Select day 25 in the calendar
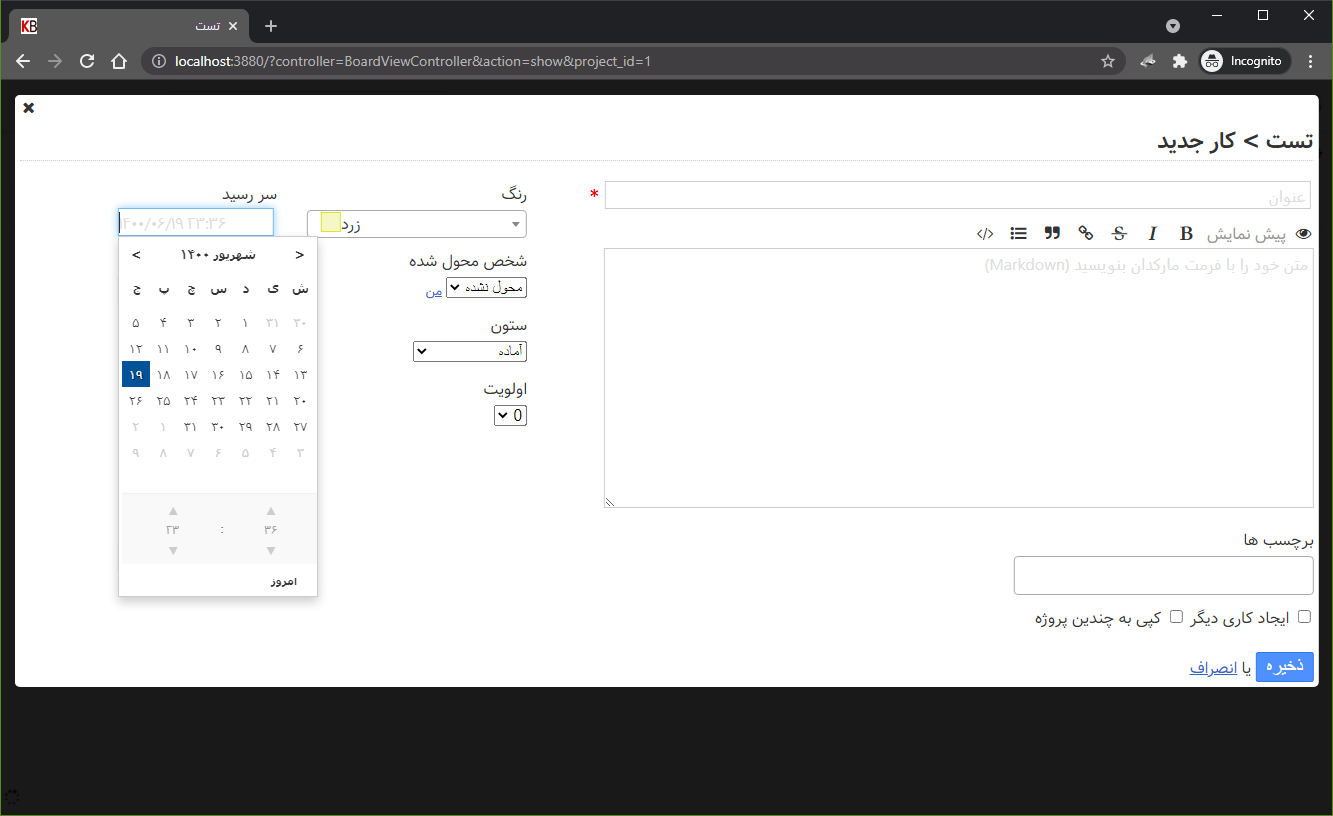This screenshot has width=1333, height=816. (x=163, y=401)
